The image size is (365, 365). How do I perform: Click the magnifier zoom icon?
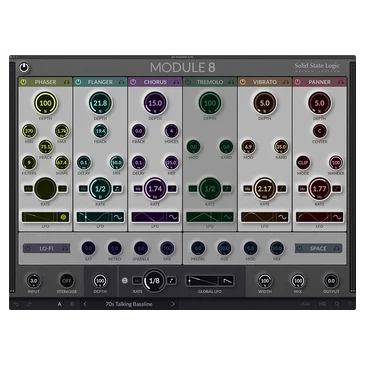337,304
